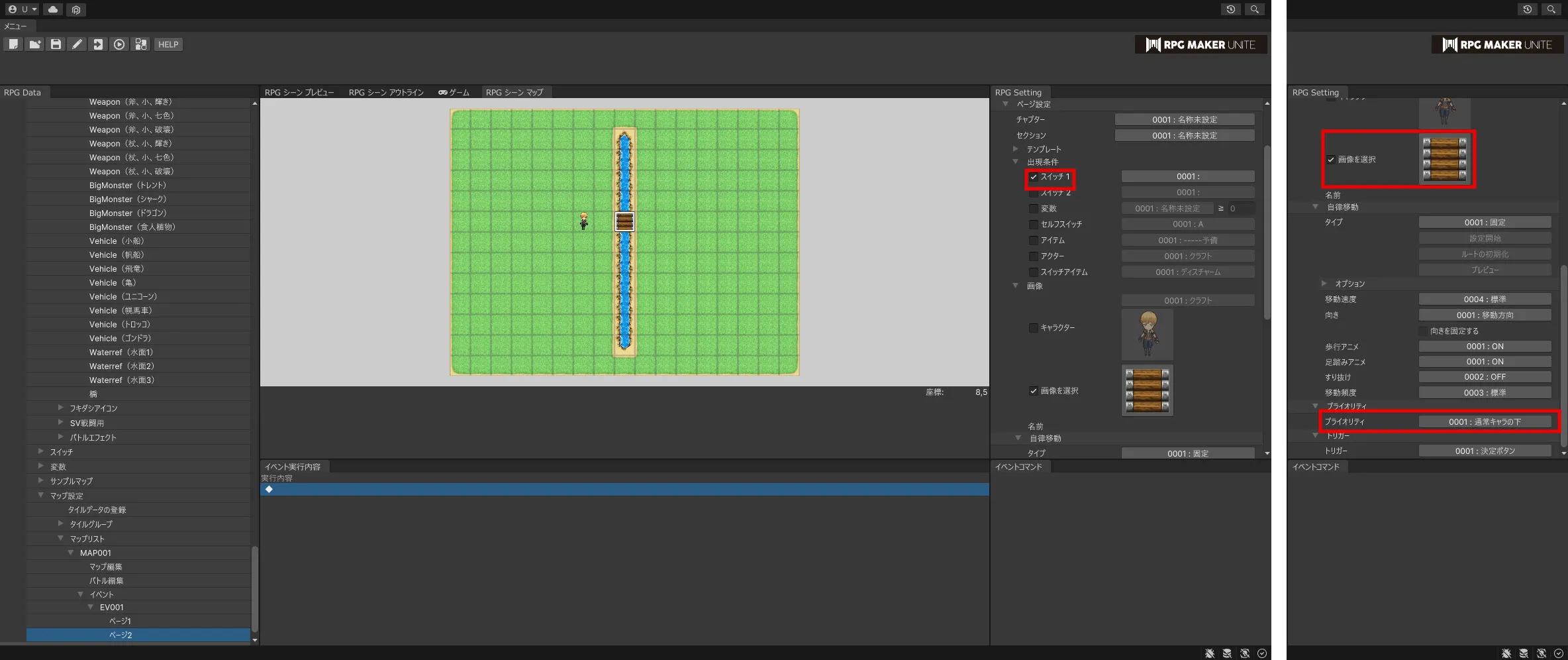The width and height of the screenshot is (1568, 660).
Task: Expand the テンプレート section
Action: [1016, 149]
